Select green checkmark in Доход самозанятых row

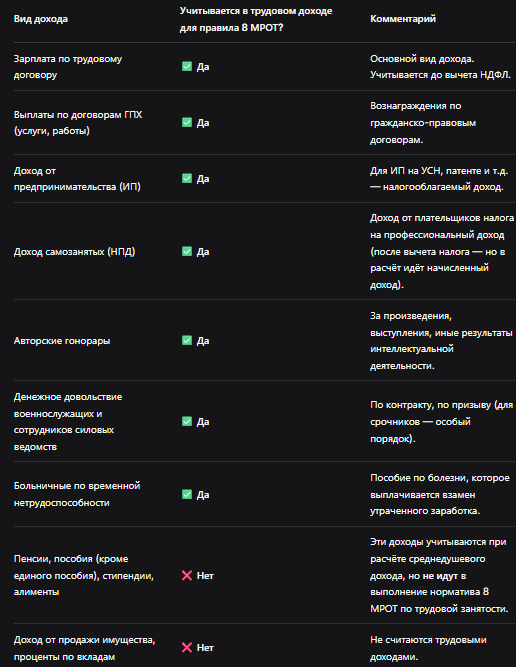187,251
